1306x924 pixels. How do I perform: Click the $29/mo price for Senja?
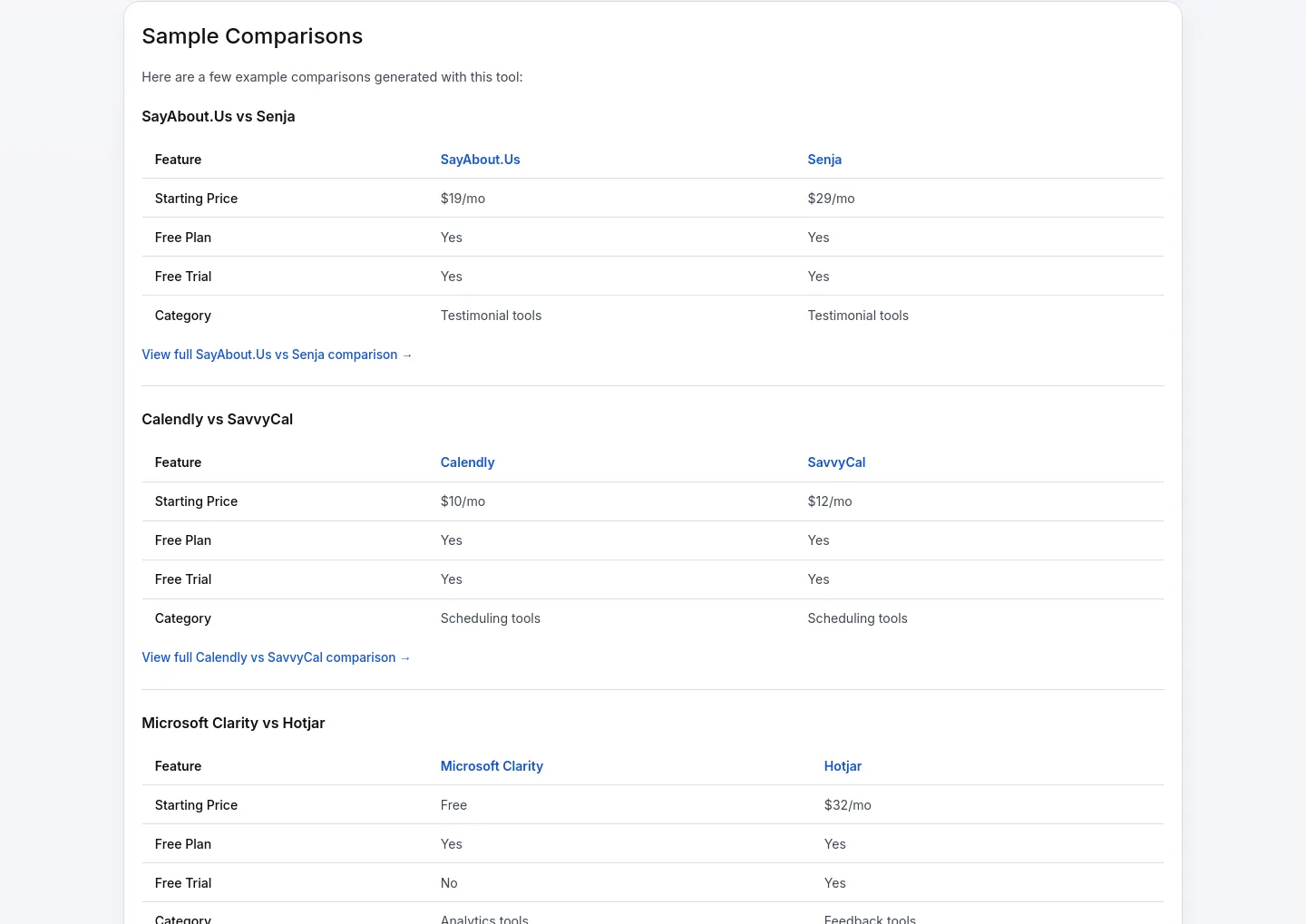(831, 199)
